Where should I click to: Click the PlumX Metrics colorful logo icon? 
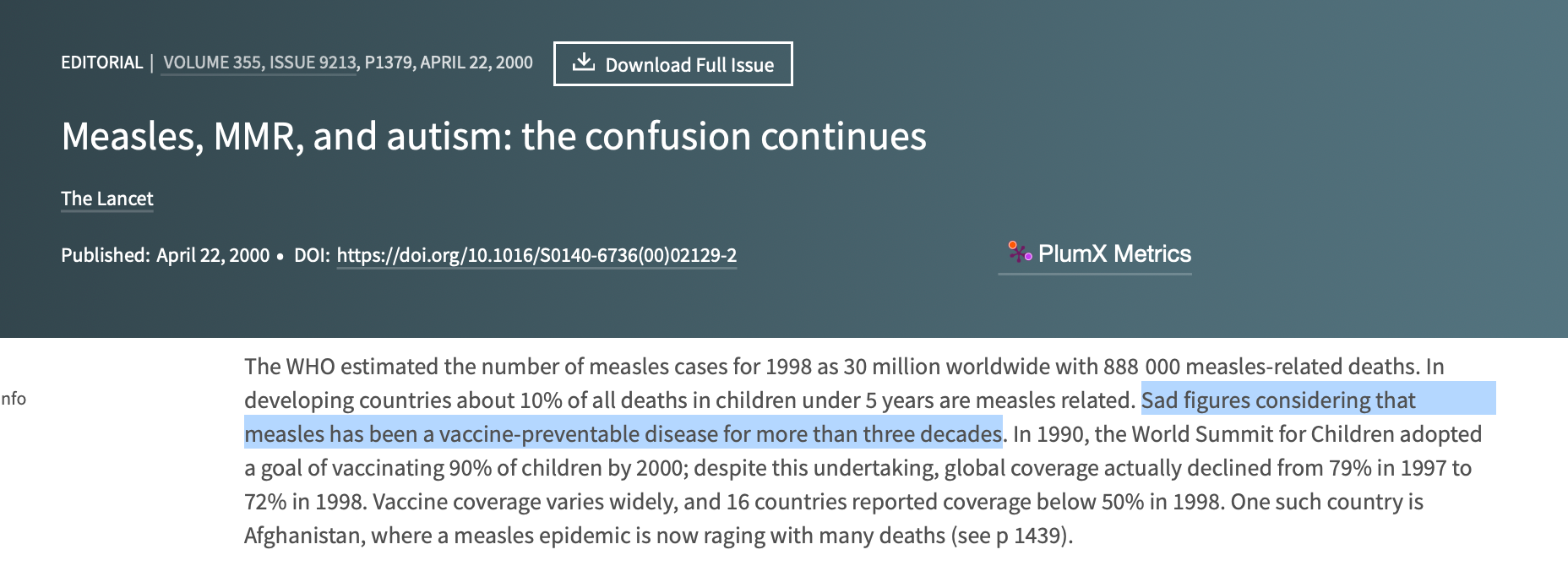click(x=1020, y=252)
